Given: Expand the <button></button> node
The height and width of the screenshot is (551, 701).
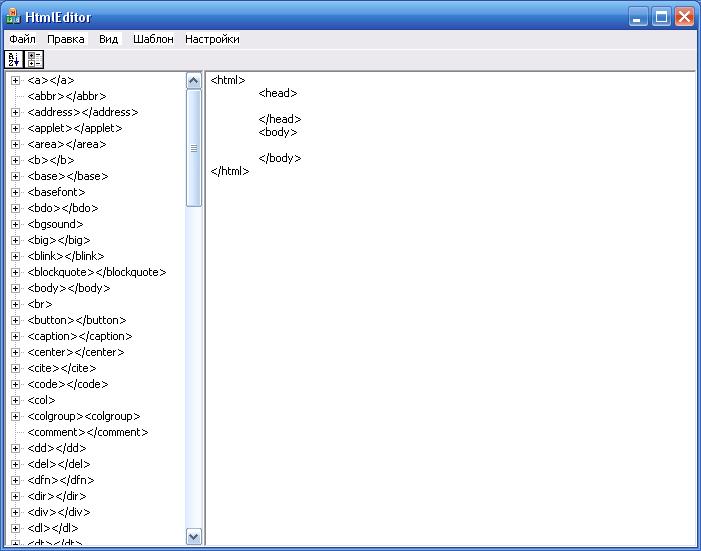Looking at the screenshot, I should (x=16, y=320).
